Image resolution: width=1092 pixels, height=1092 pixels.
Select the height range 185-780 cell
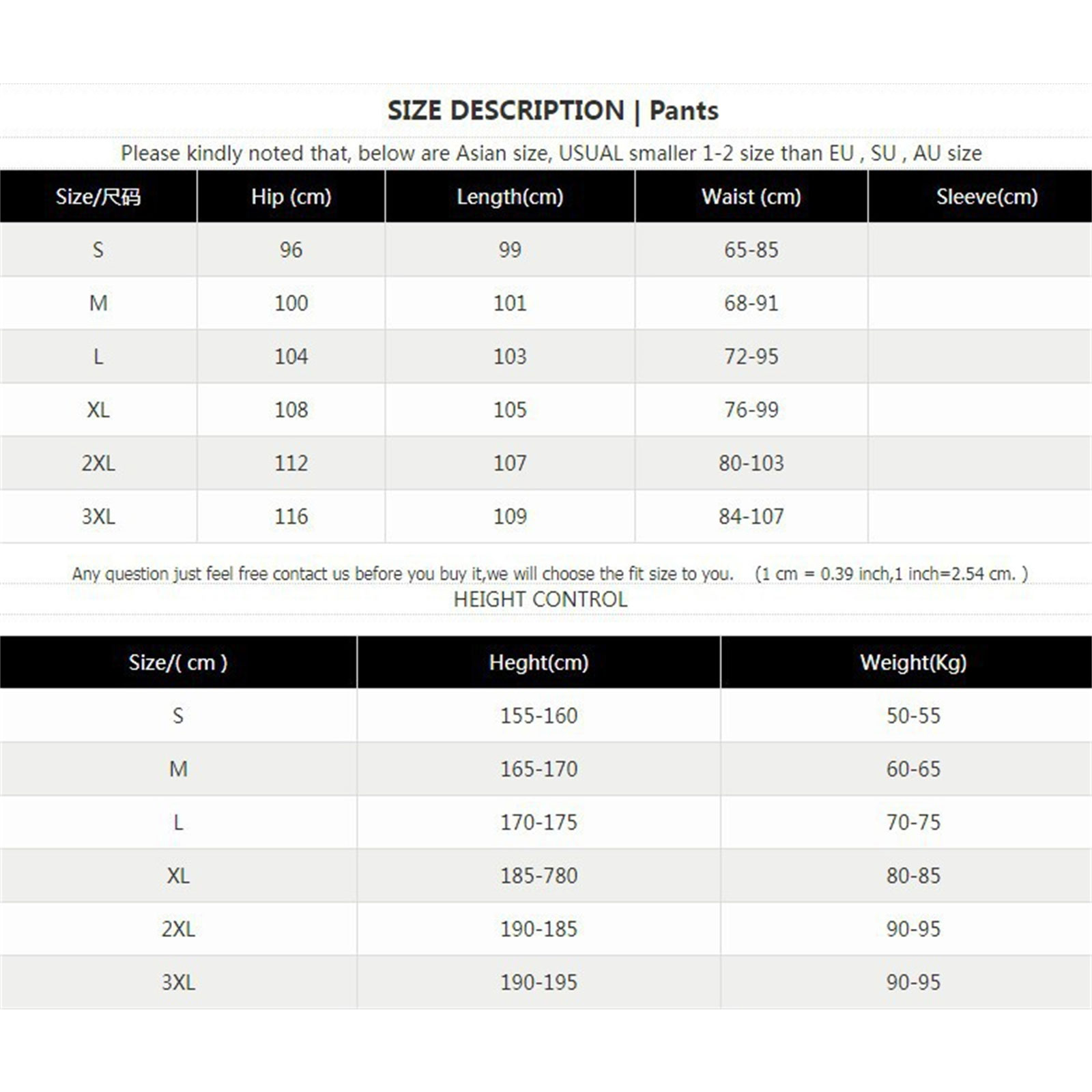[x=538, y=875]
